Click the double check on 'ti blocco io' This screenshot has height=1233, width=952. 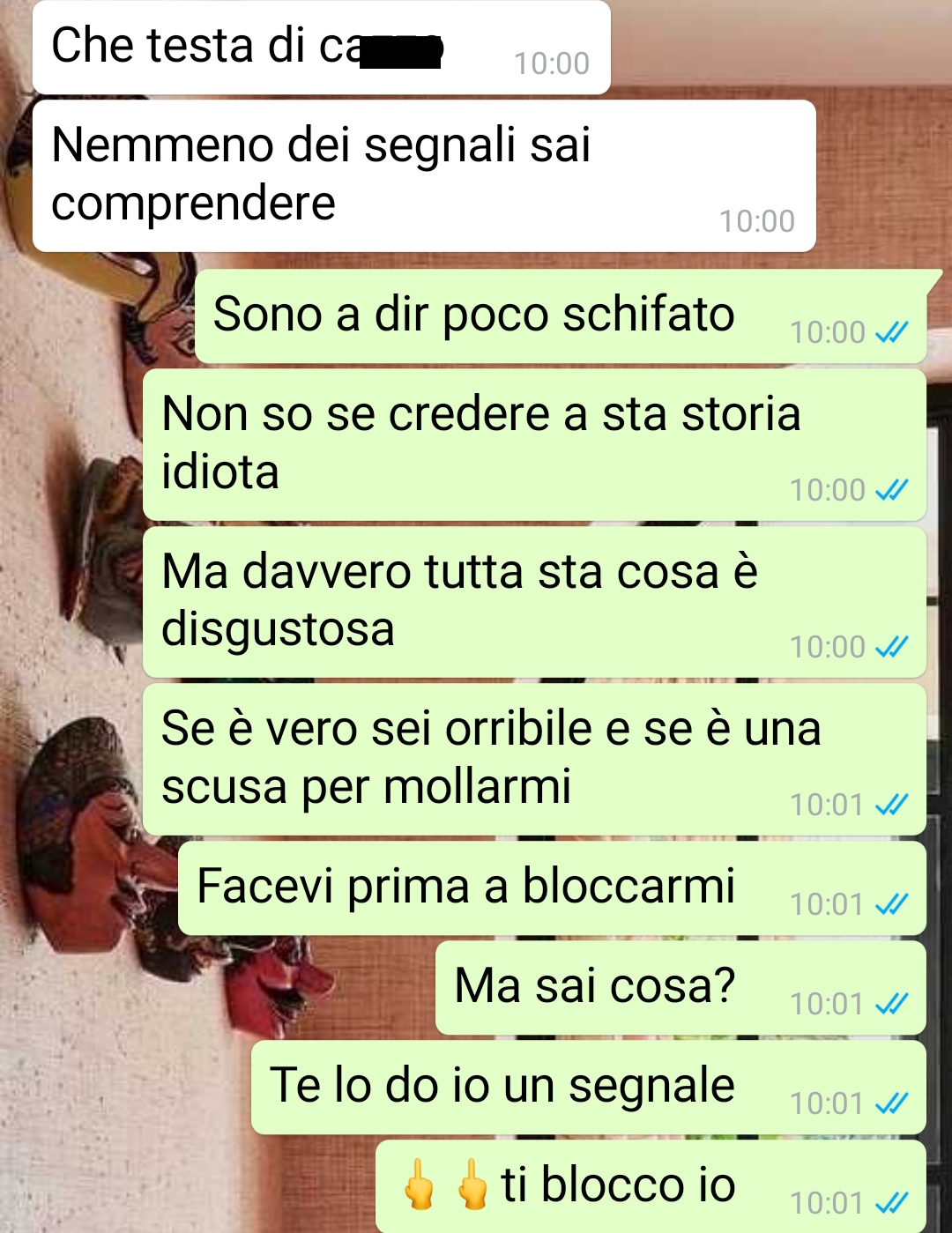[891, 1203]
